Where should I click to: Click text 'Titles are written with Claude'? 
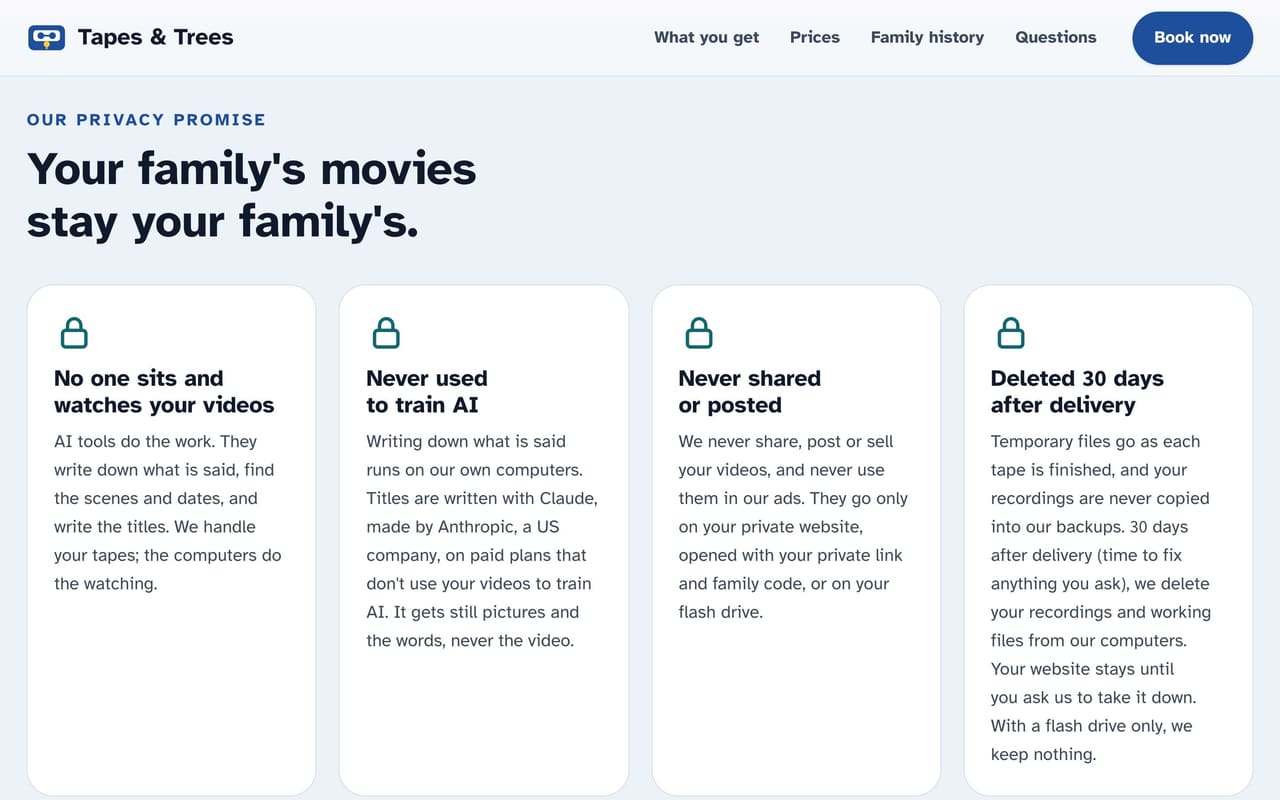[x=482, y=498]
